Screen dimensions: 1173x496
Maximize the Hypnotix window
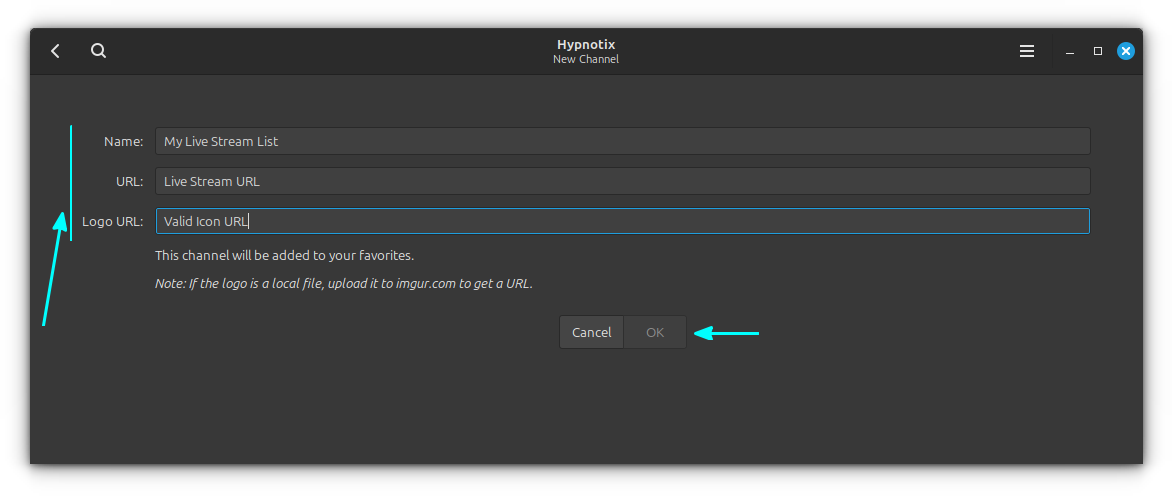pyautogui.click(x=1097, y=51)
